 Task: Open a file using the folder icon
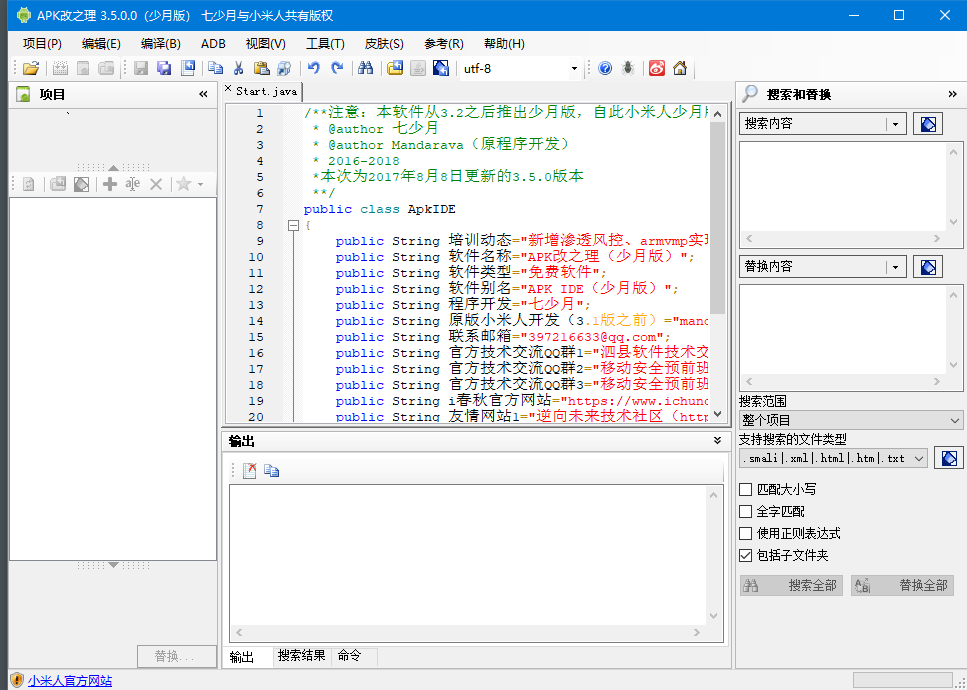30,68
